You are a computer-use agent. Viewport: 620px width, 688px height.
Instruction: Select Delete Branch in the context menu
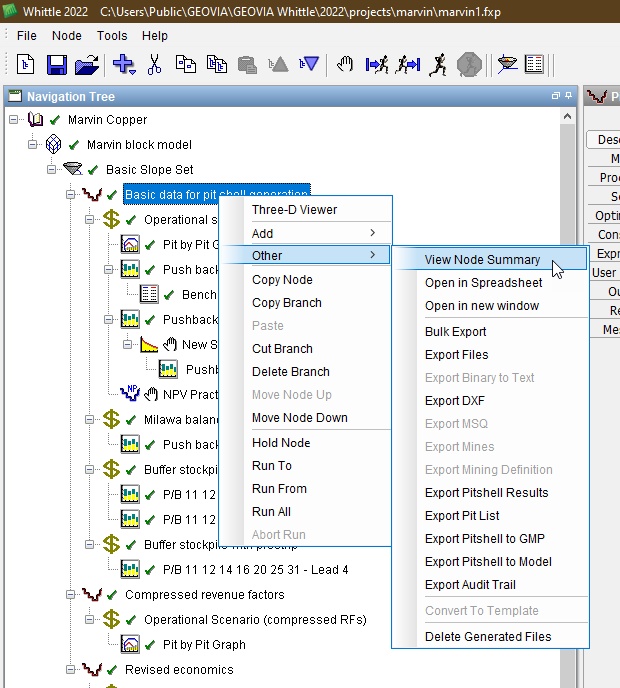point(305,372)
